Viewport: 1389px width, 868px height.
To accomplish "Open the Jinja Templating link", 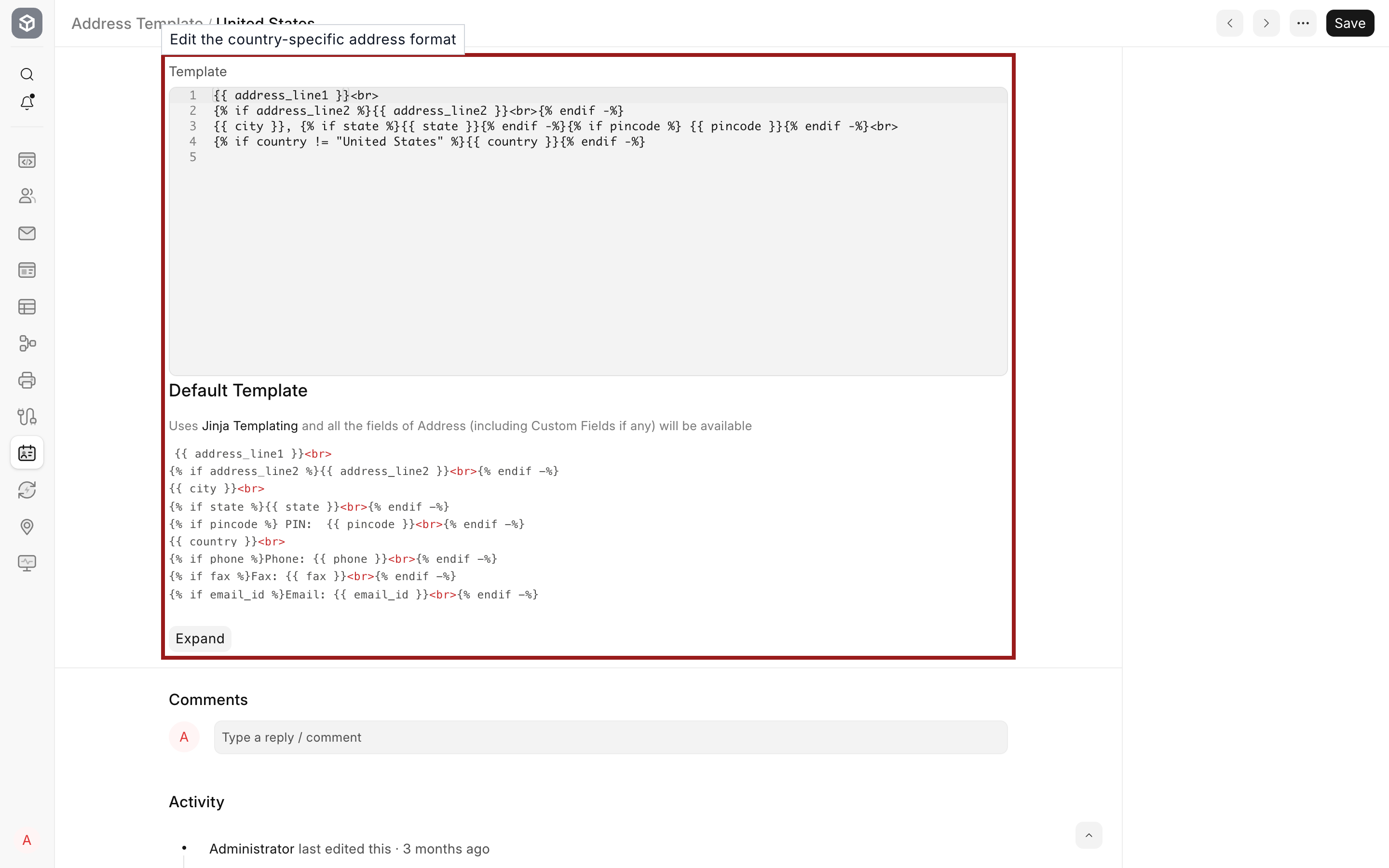I will [250, 426].
